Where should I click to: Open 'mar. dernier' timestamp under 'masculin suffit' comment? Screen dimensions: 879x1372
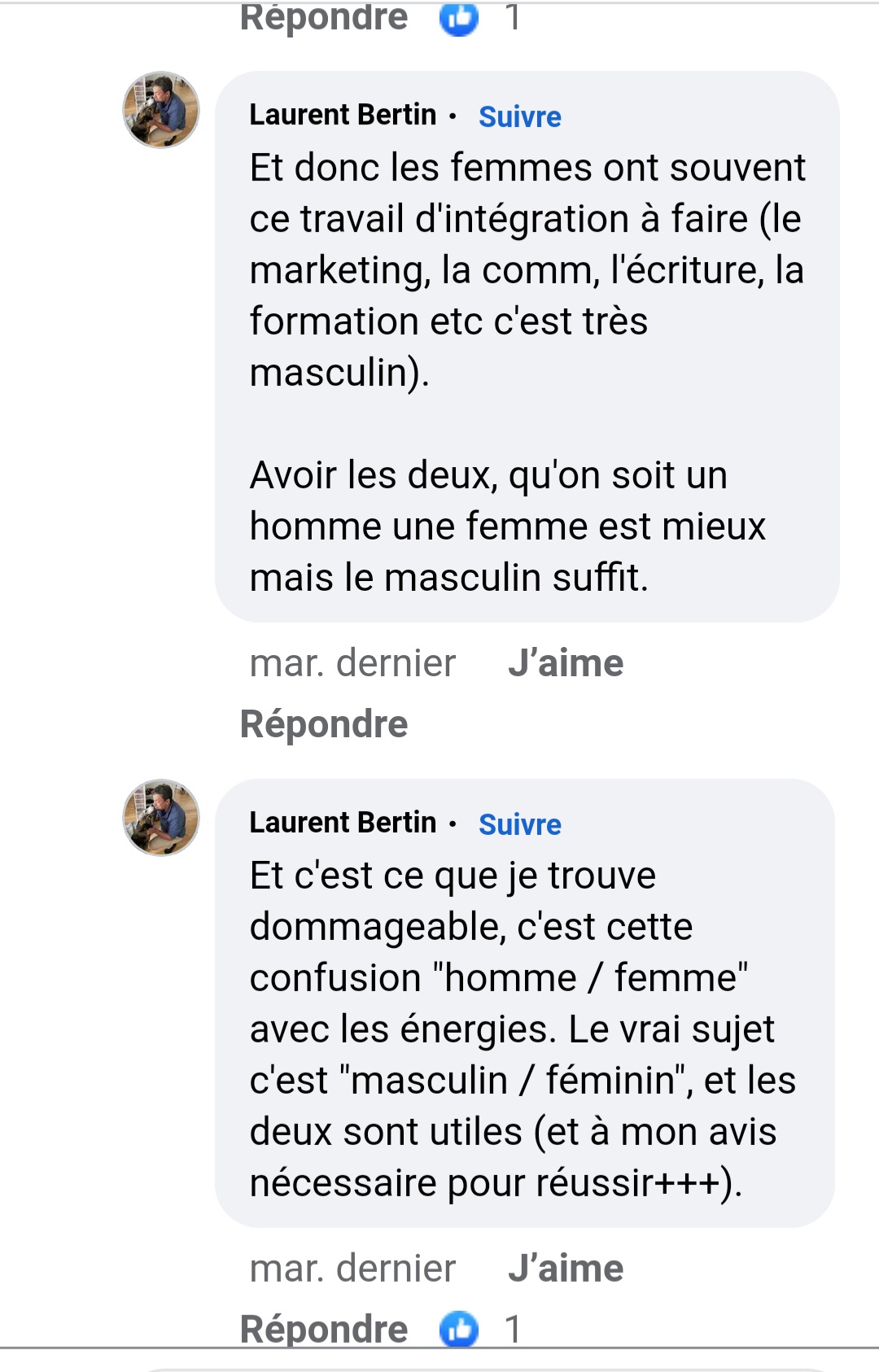click(x=352, y=664)
